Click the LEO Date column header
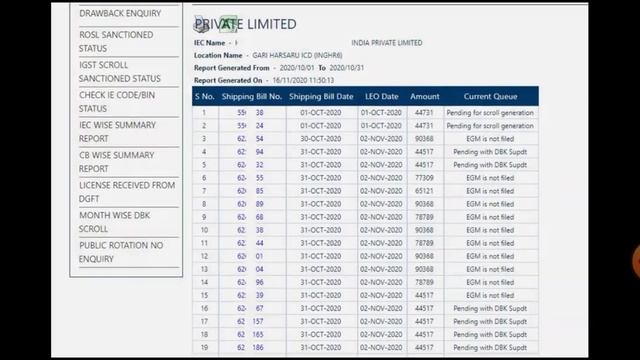 point(382,97)
